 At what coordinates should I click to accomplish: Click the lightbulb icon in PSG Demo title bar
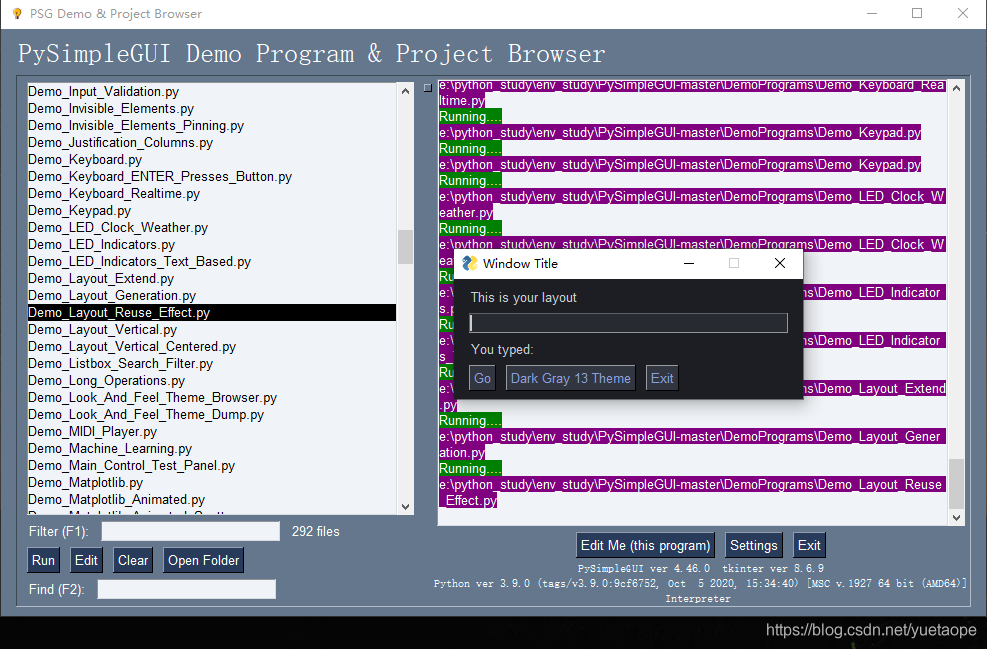(x=17, y=13)
